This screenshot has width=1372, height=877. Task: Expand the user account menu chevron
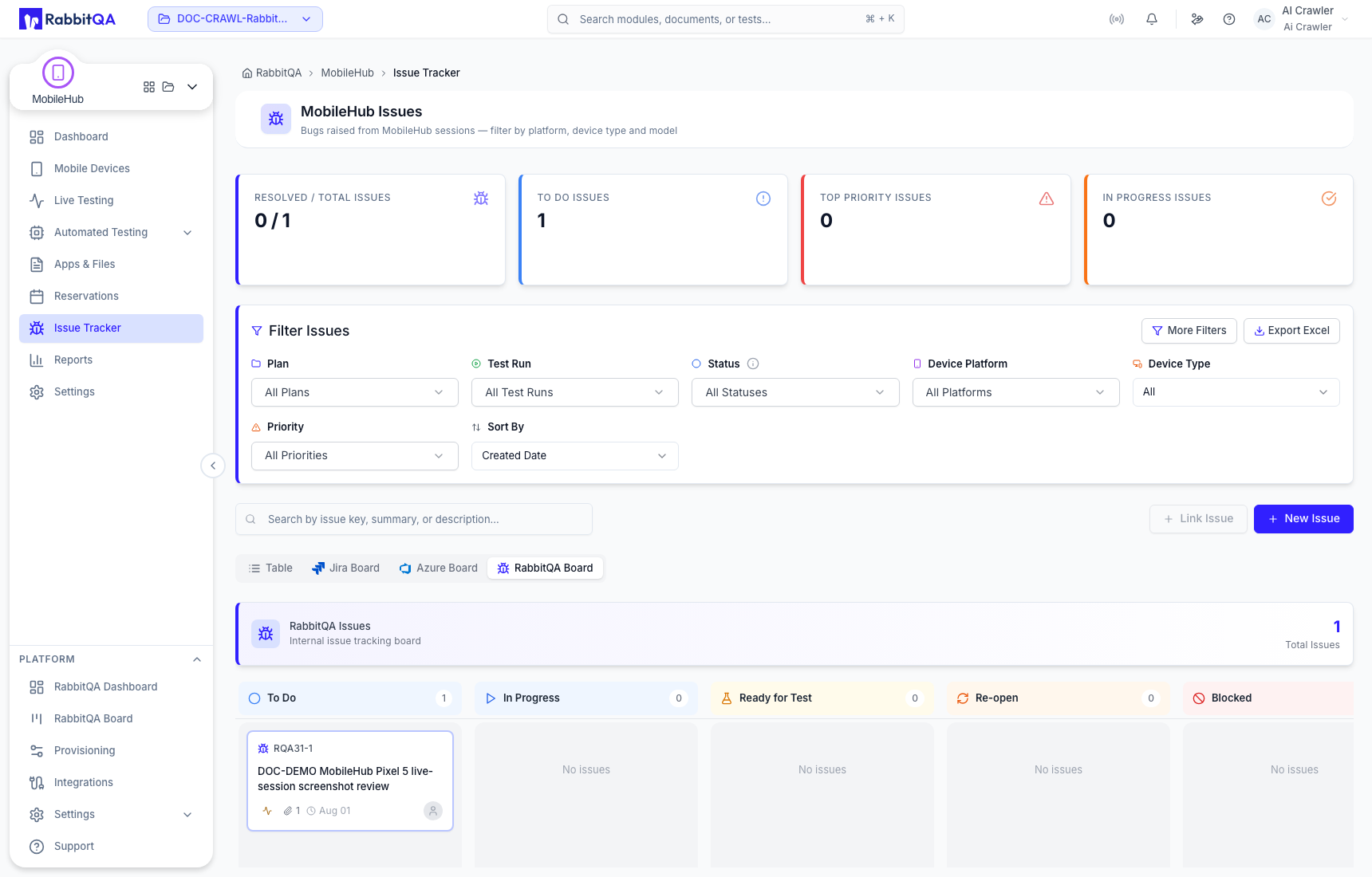click(x=1345, y=19)
